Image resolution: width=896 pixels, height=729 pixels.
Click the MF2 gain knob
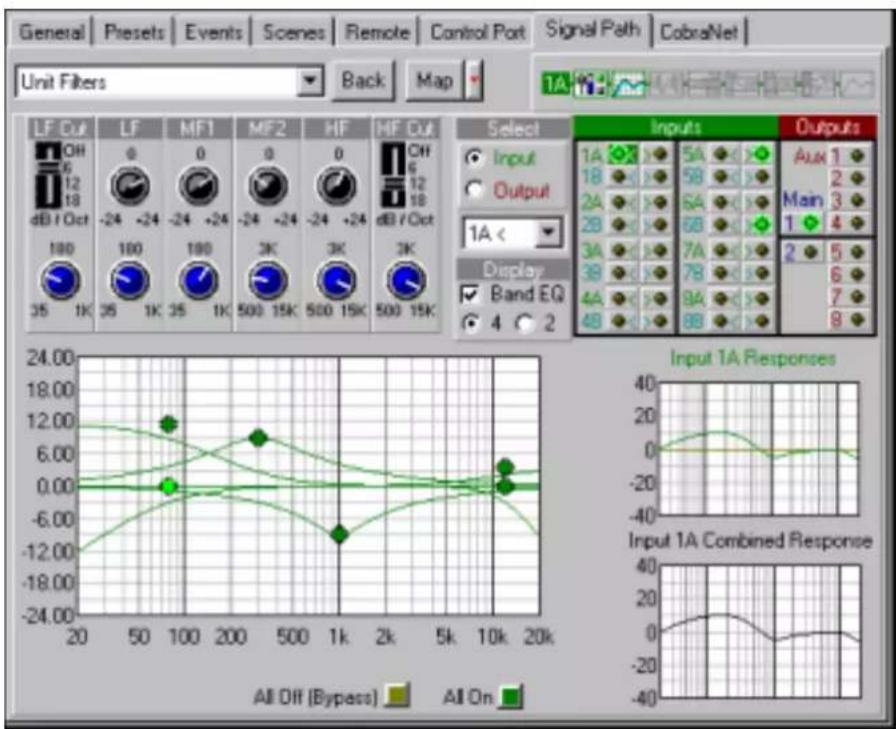(268, 186)
